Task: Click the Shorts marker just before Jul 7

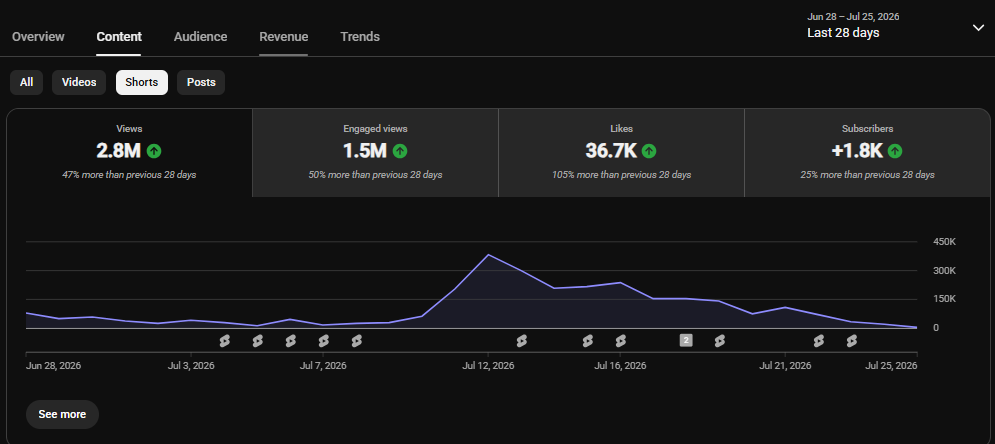Action: [x=290, y=341]
